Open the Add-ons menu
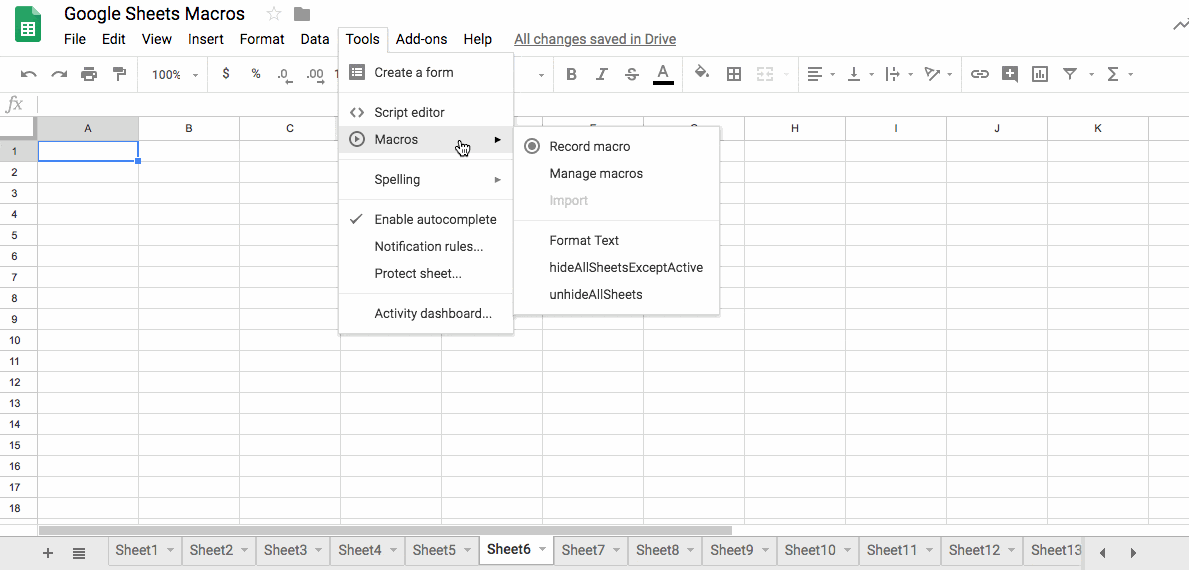1189x570 pixels. coord(422,39)
